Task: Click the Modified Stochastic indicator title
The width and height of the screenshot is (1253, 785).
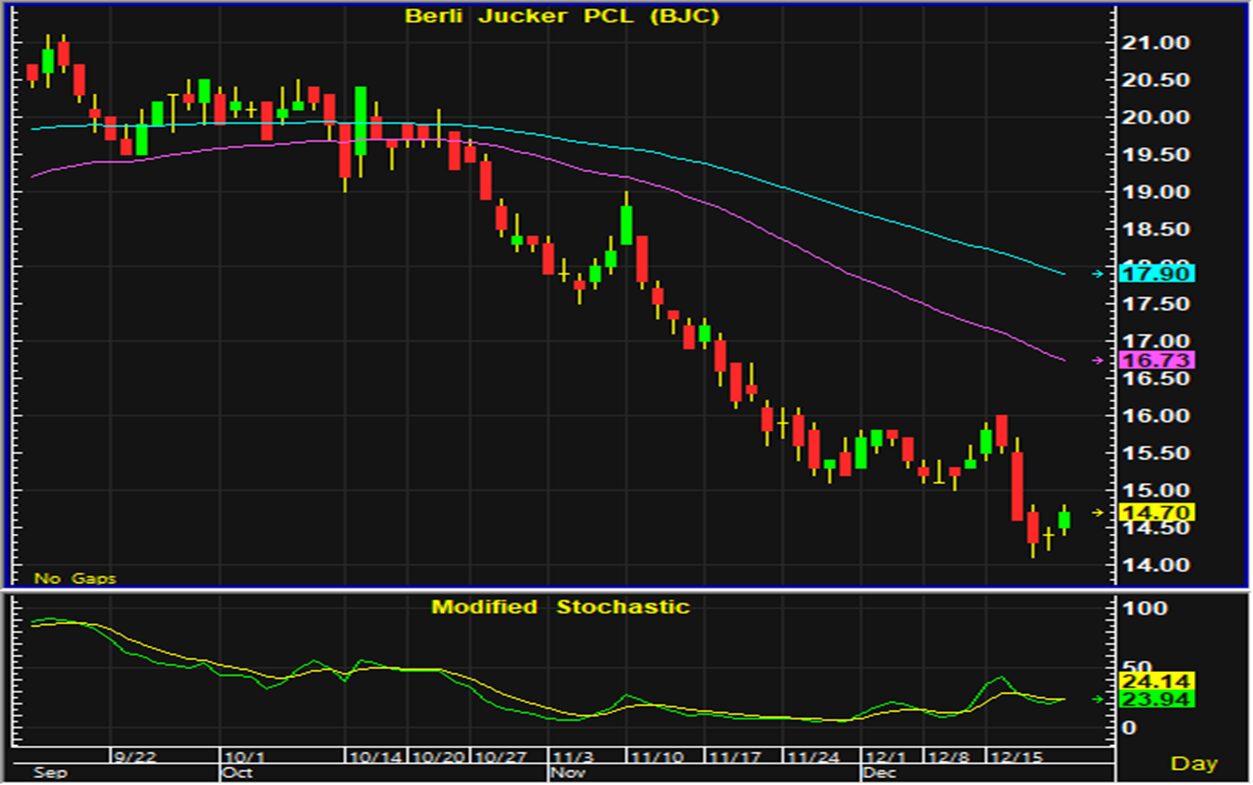Action: tap(560, 606)
